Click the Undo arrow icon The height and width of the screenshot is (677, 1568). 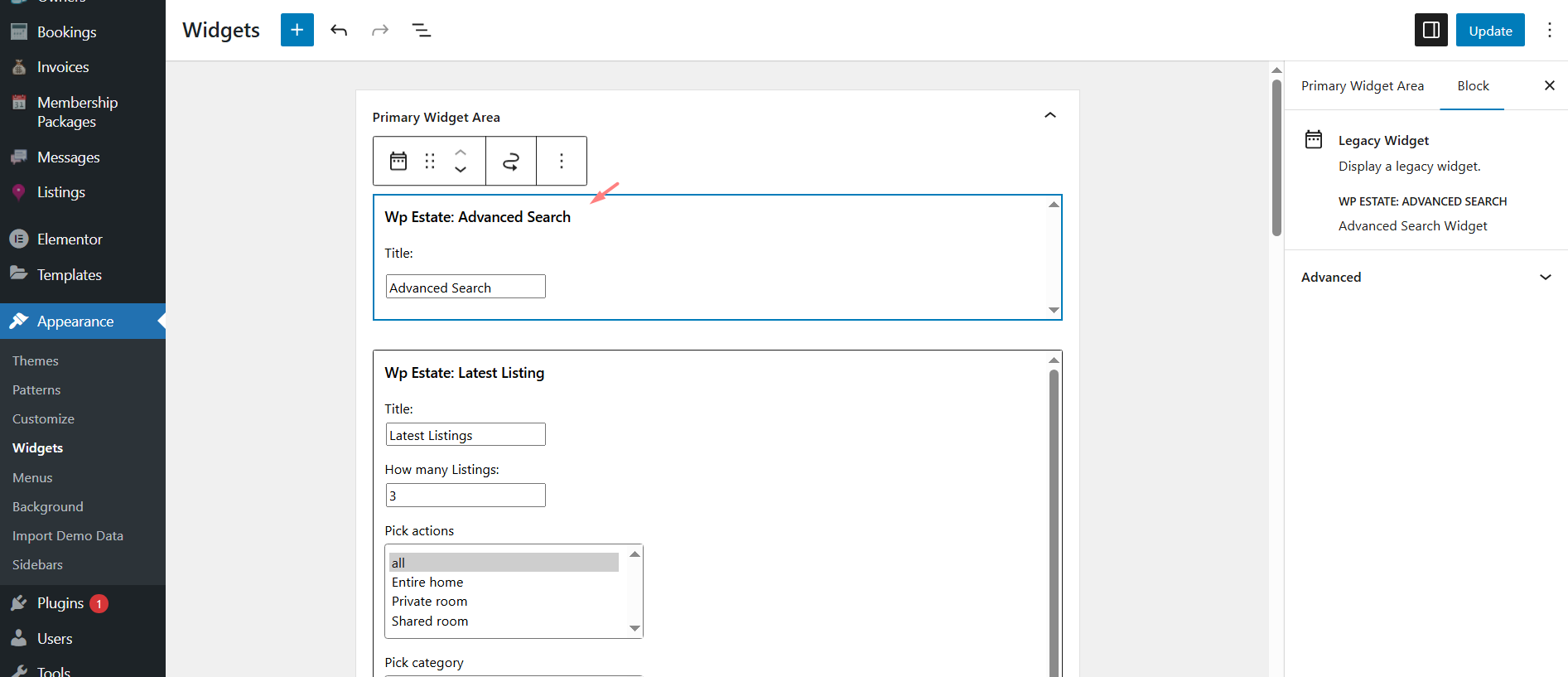pos(339,31)
